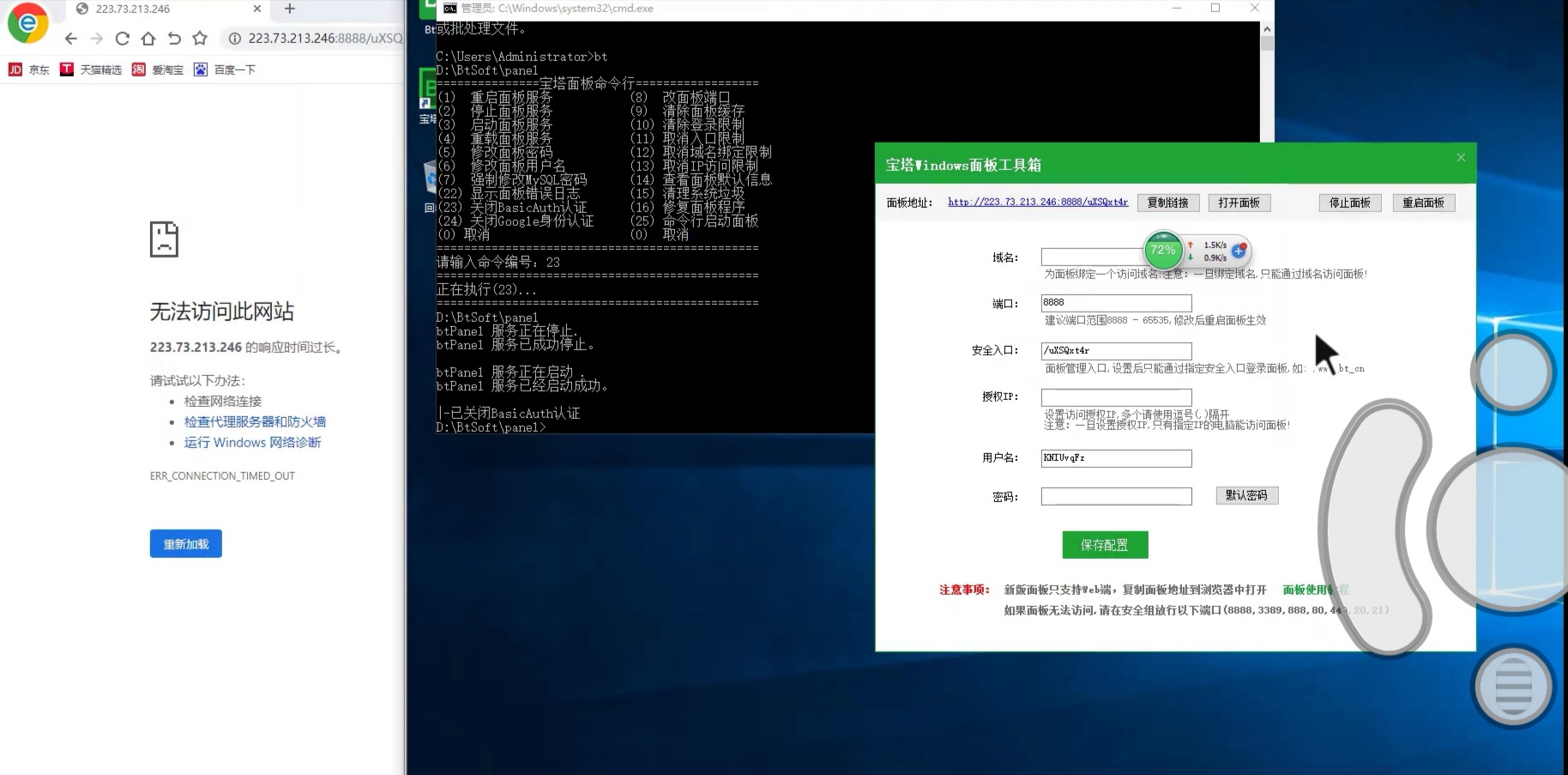Click the 360 browser logo icon
The width and height of the screenshot is (1568, 775).
tap(27, 23)
